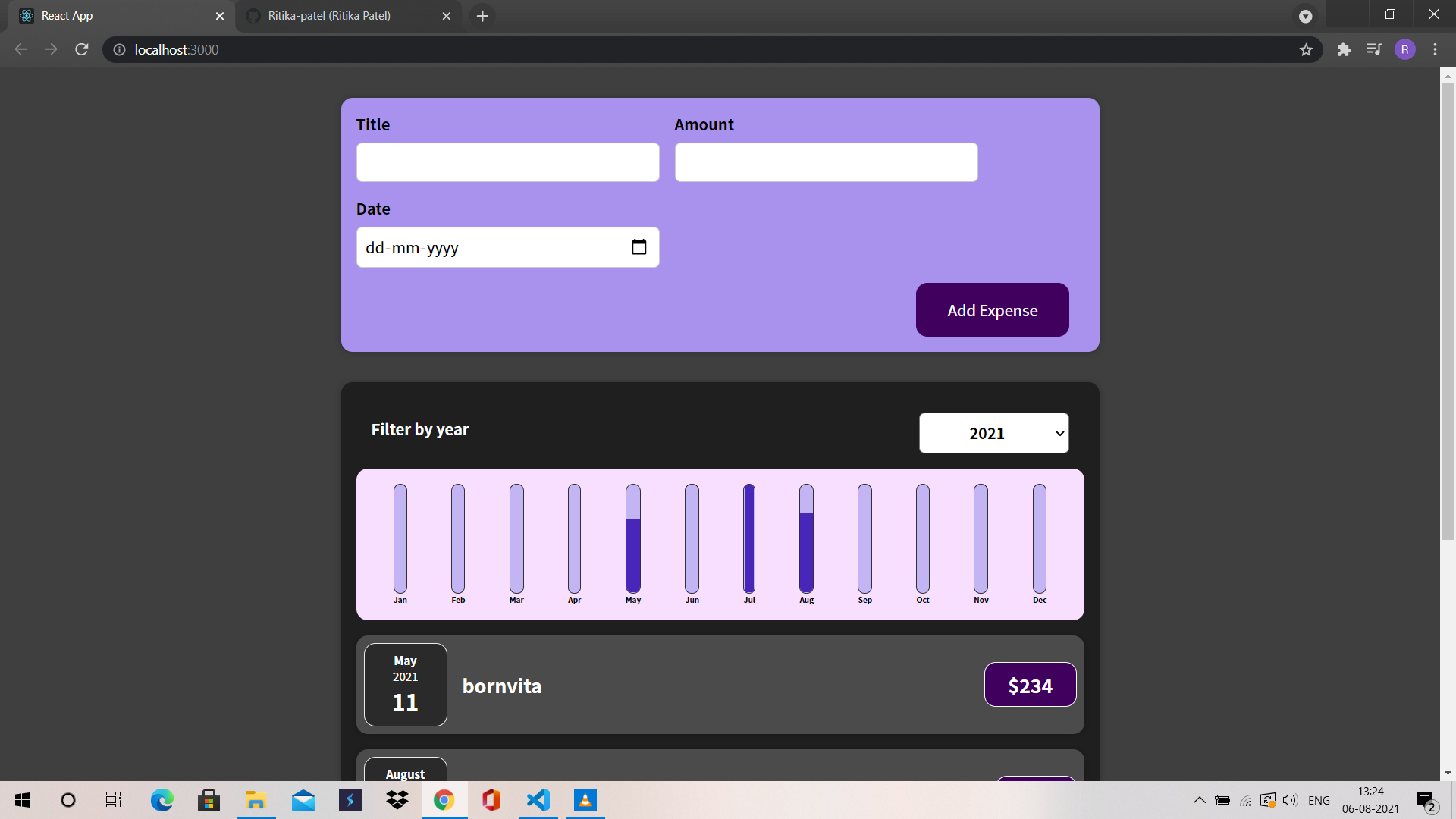Click the reload page icon
The width and height of the screenshot is (1456, 819).
(81, 49)
